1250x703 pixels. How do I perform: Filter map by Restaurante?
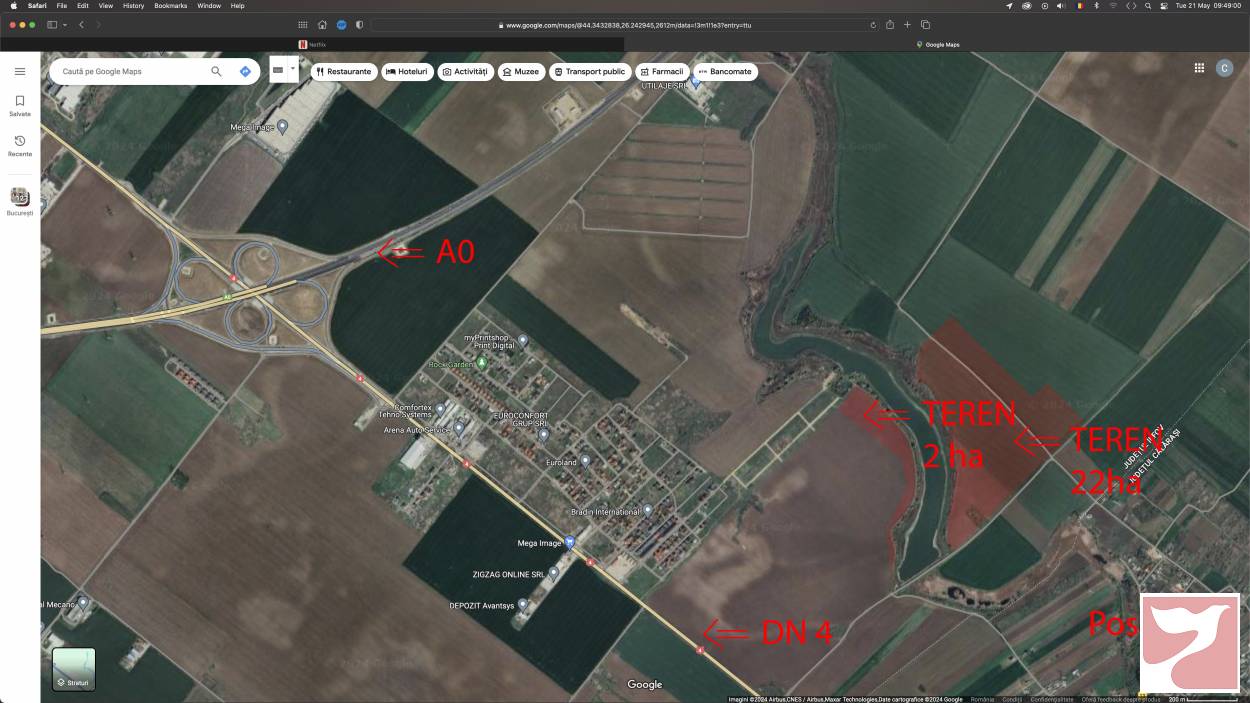click(343, 72)
